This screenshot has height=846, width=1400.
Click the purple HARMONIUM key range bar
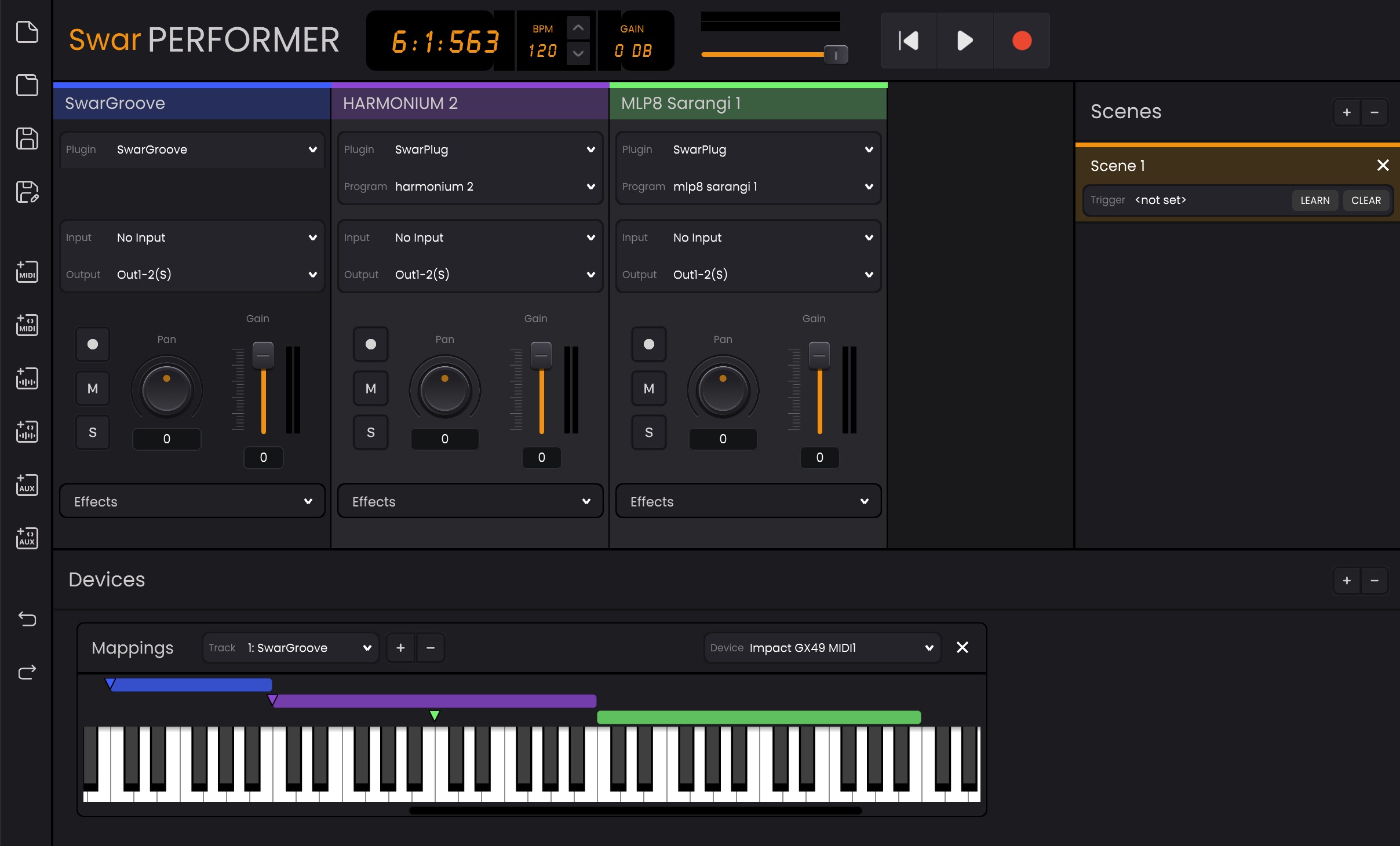pos(435,701)
